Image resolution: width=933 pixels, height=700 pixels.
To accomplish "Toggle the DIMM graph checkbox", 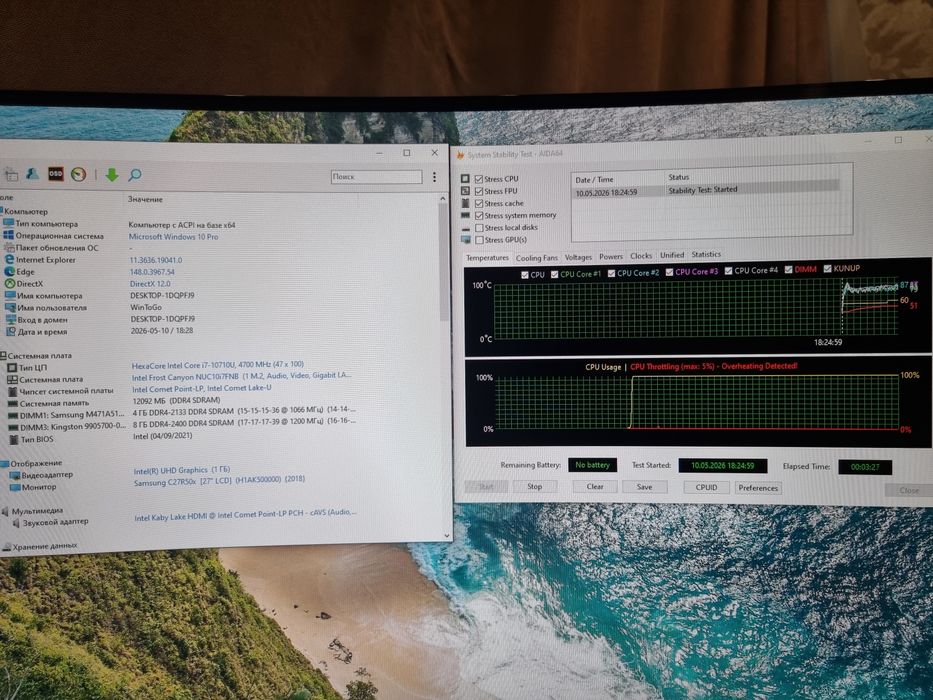I will tap(788, 270).
